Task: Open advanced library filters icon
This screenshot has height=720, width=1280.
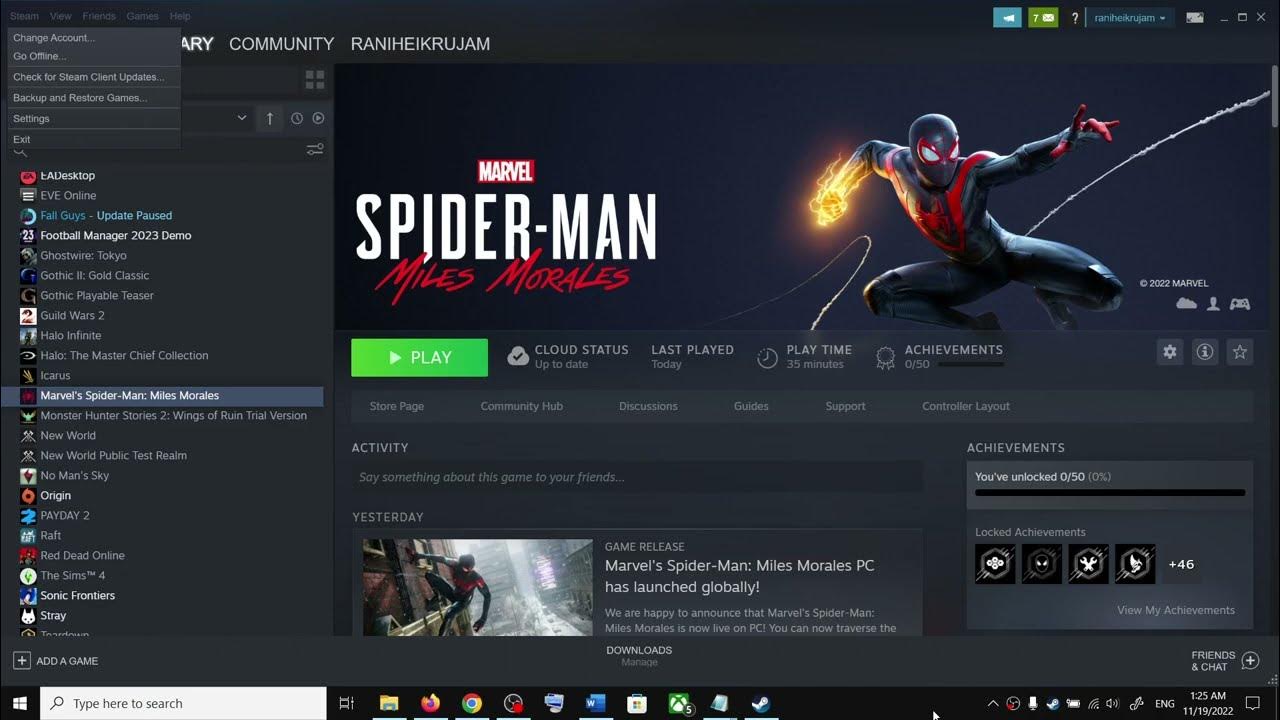Action: click(315, 149)
